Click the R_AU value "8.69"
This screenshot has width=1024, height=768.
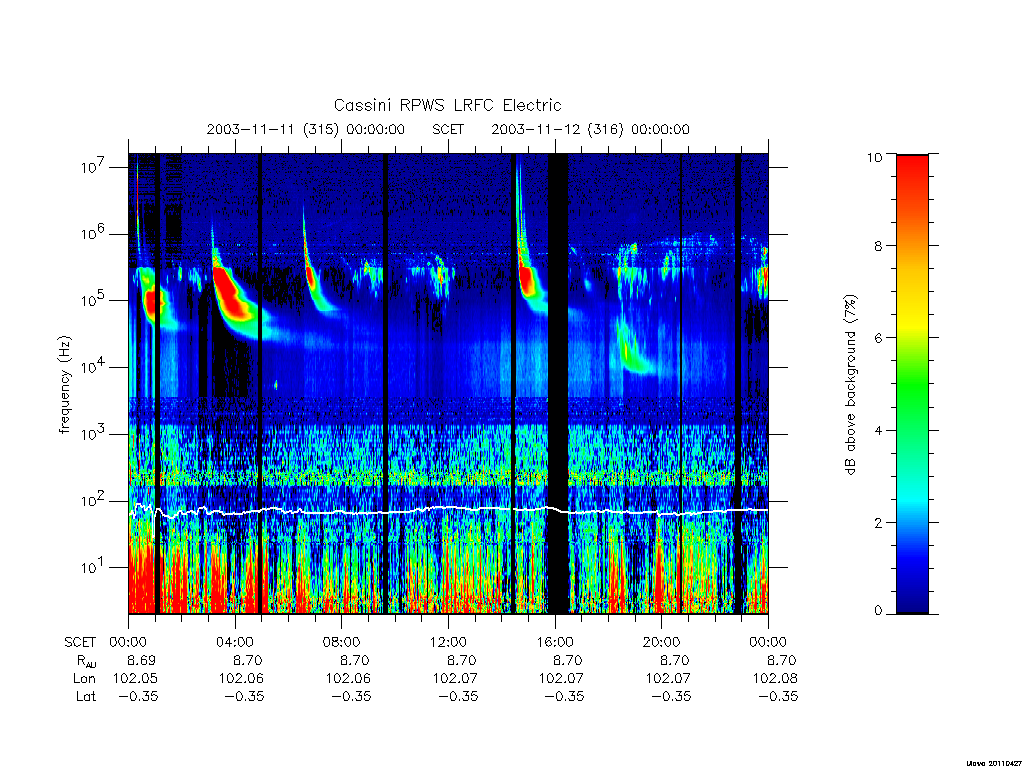coord(141,660)
